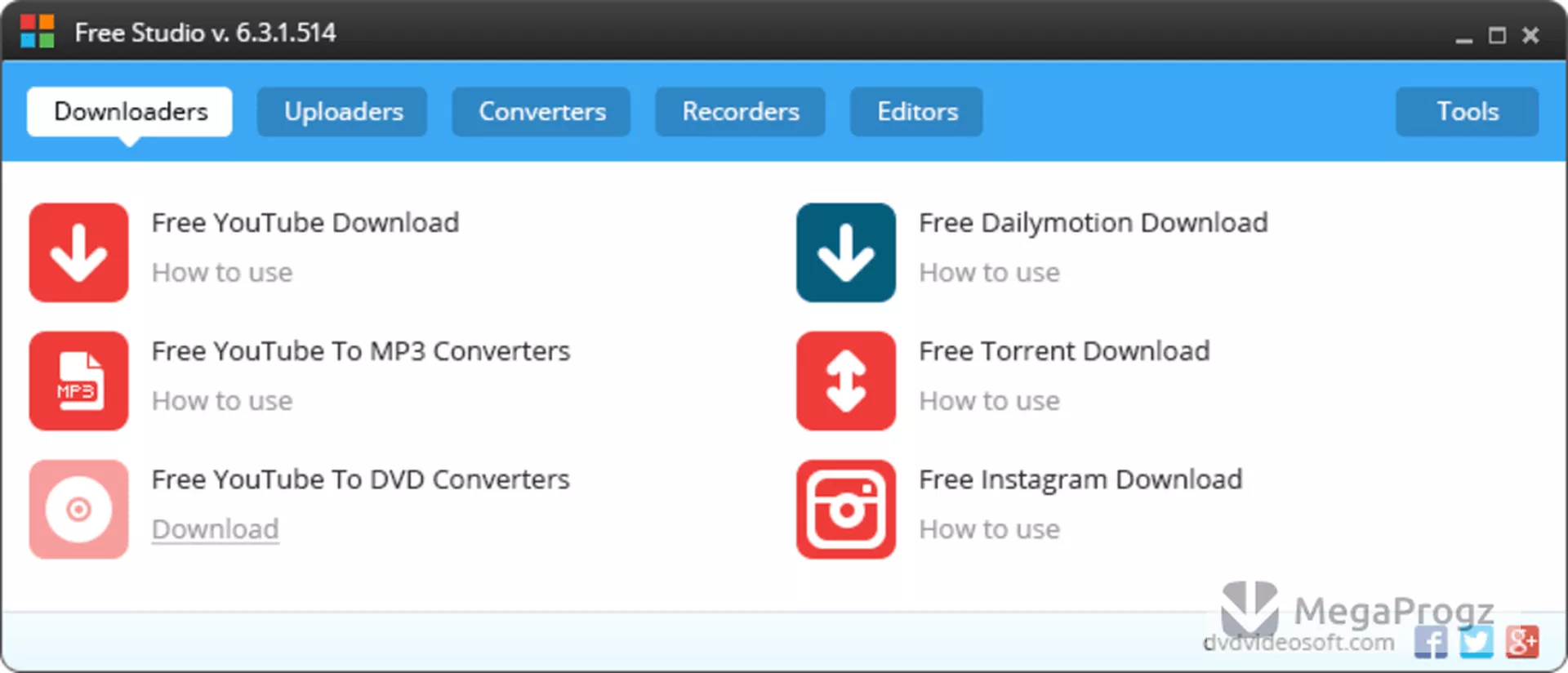Switch to the Uploaders tab
This screenshot has width=1568, height=673.
click(x=342, y=112)
